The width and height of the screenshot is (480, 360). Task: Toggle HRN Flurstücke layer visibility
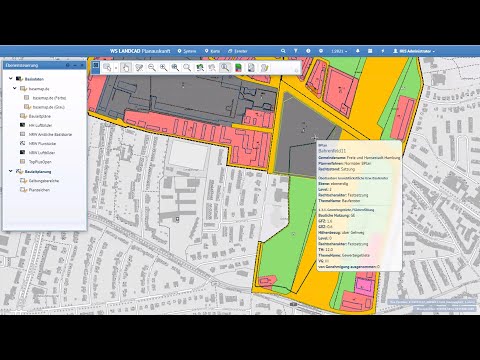pyautogui.click(x=22, y=143)
